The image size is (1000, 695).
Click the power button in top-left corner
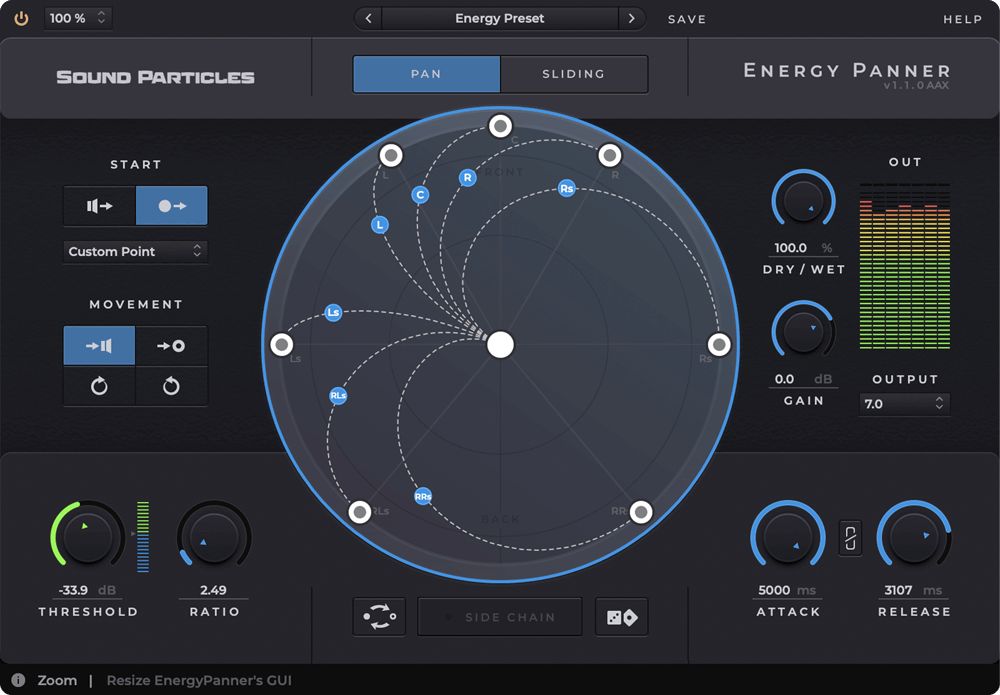(x=21, y=17)
